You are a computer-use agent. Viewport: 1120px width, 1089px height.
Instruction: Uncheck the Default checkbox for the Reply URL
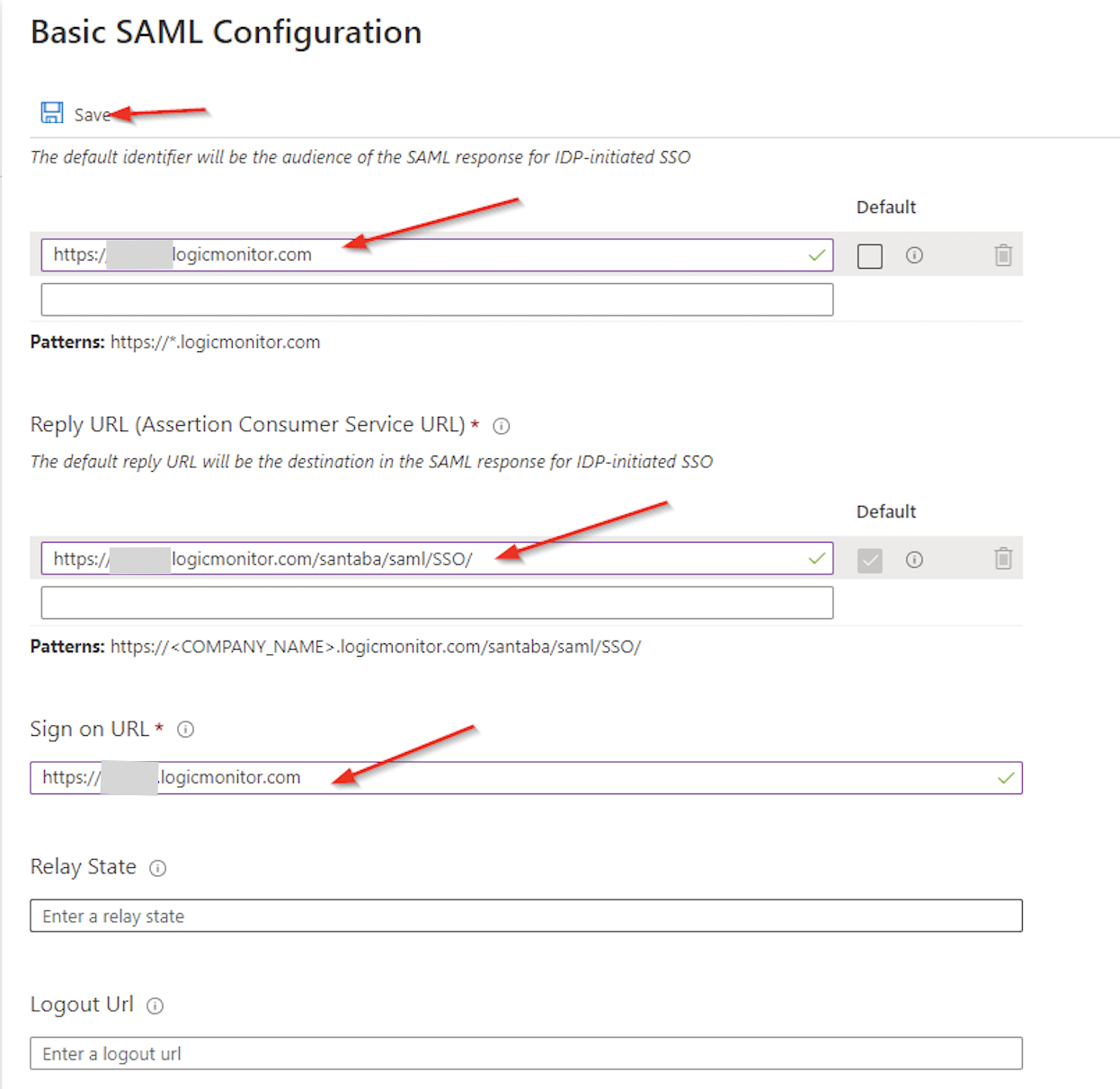click(869, 559)
